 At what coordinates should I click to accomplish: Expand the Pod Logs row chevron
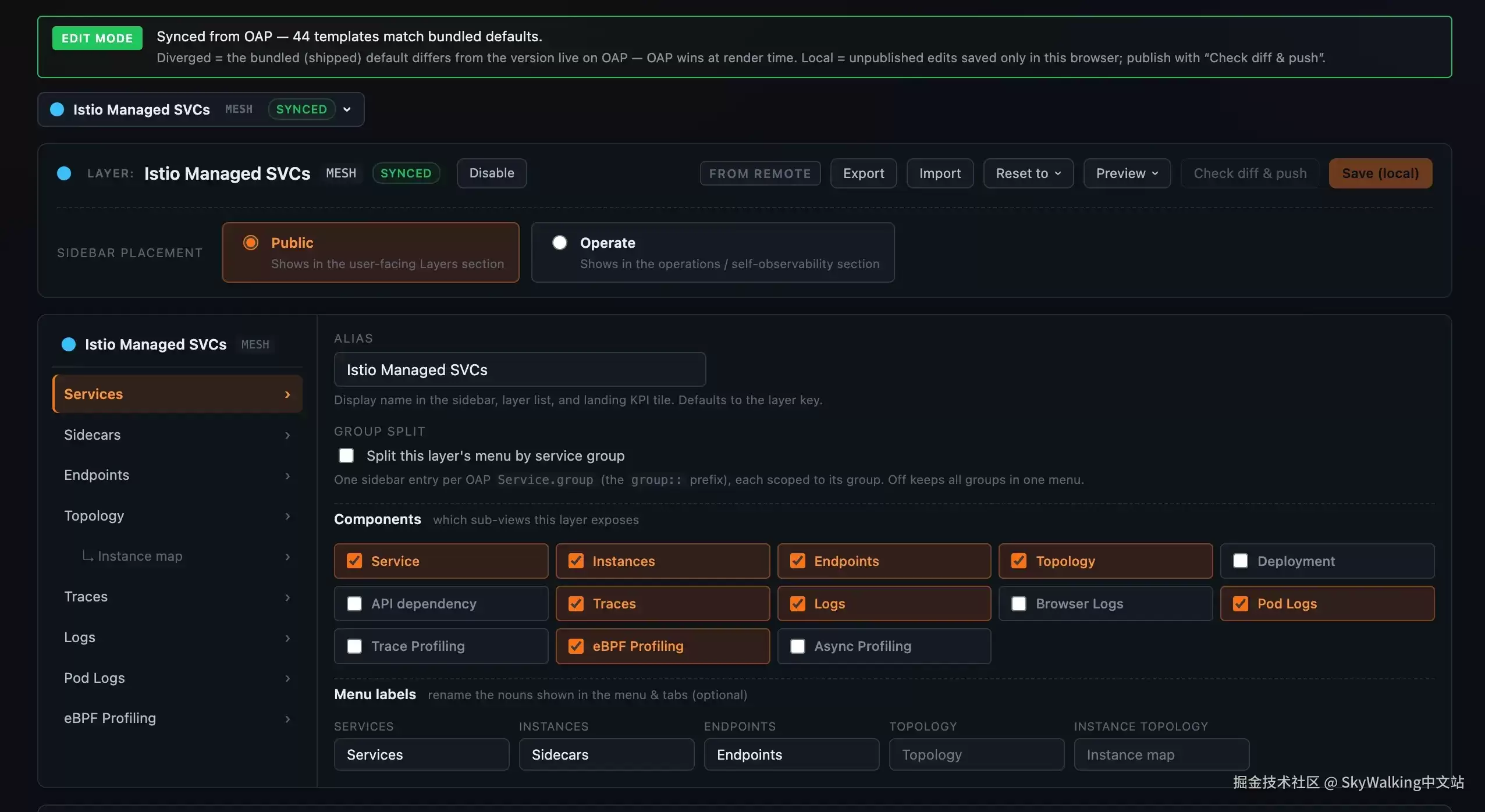(287, 678)
